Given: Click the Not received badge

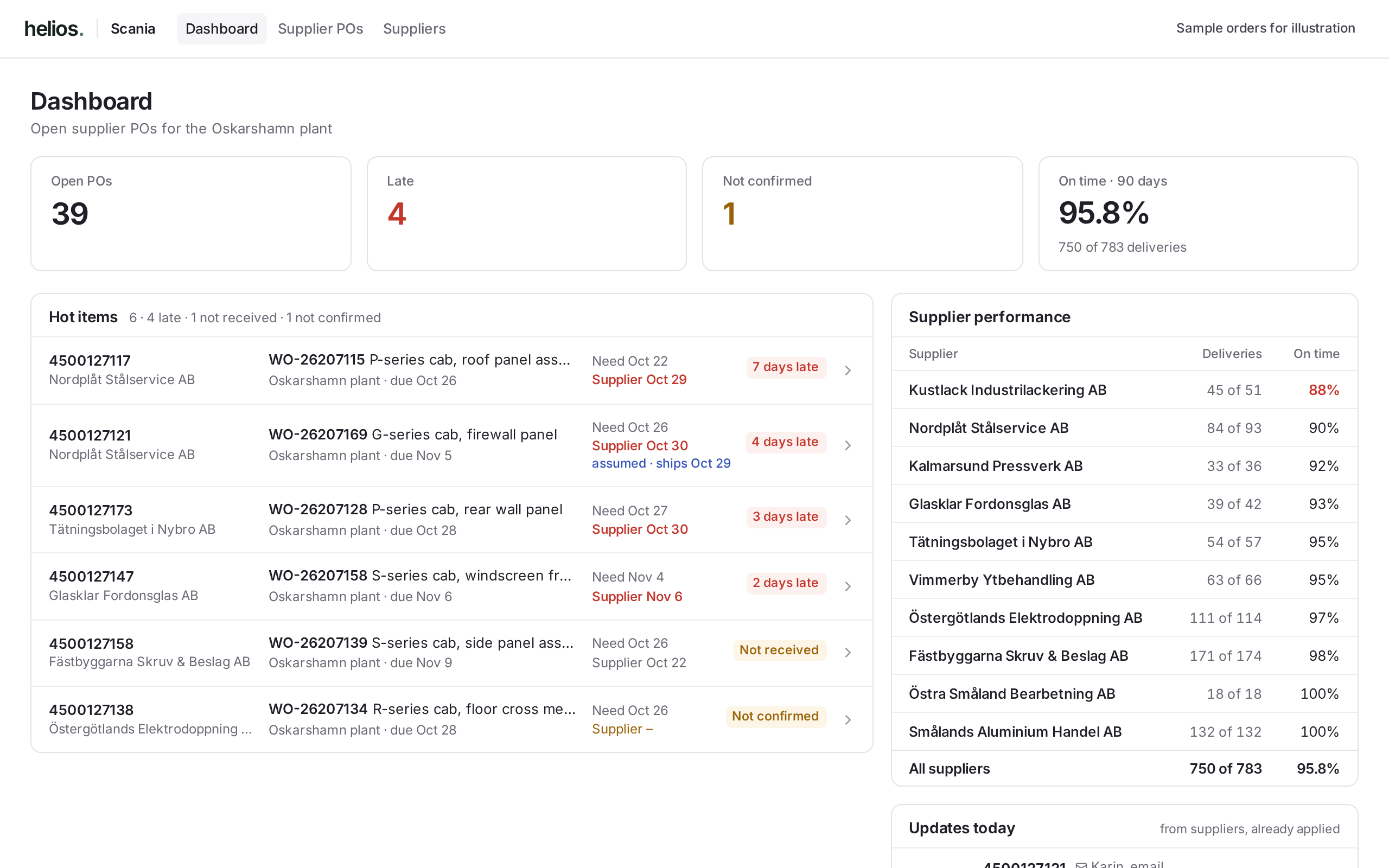Looking at the screenshot, I should coord(780,650).
